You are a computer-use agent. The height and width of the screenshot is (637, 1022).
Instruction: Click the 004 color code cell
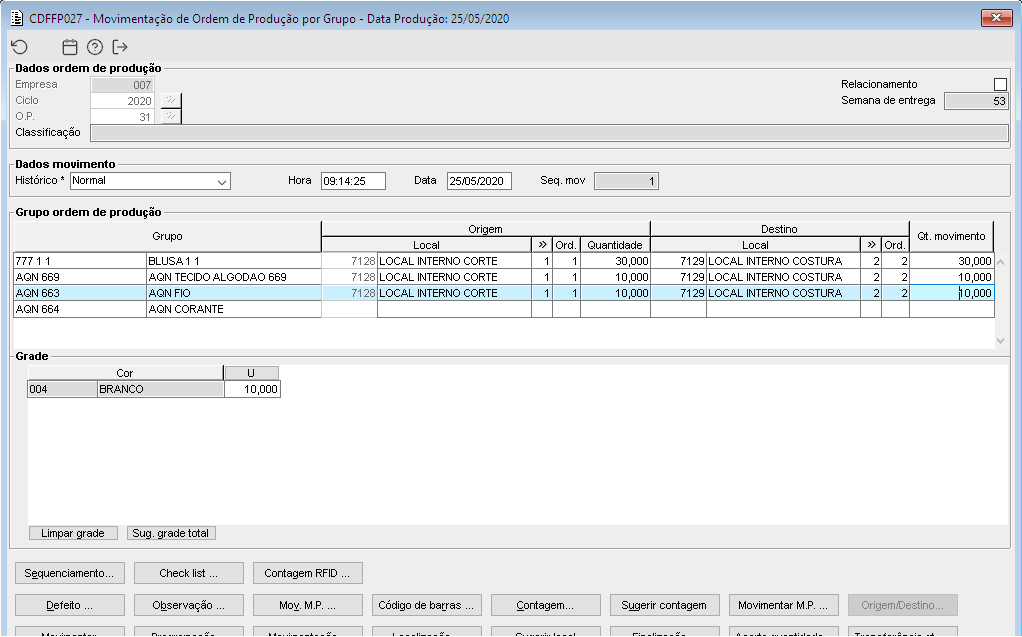click(x=63, y=389)
